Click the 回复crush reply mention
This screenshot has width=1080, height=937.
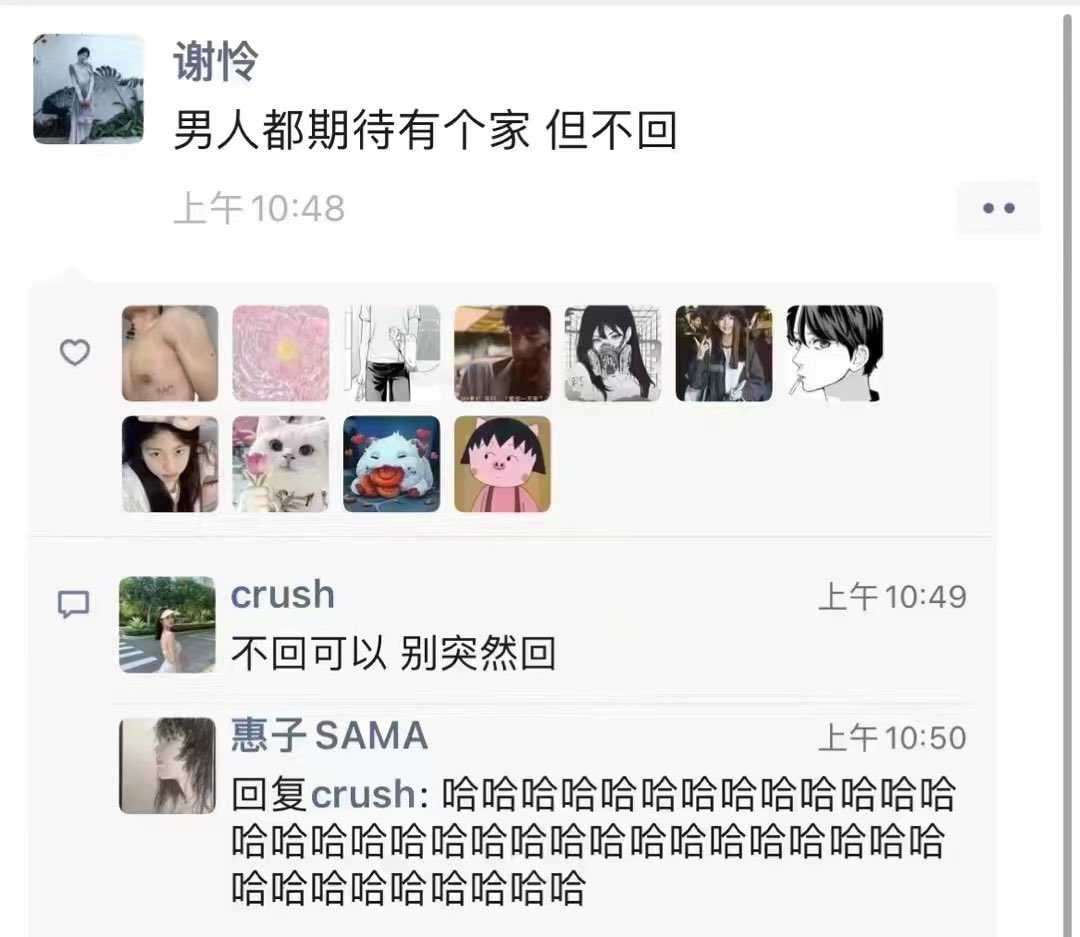pos(323,794)
